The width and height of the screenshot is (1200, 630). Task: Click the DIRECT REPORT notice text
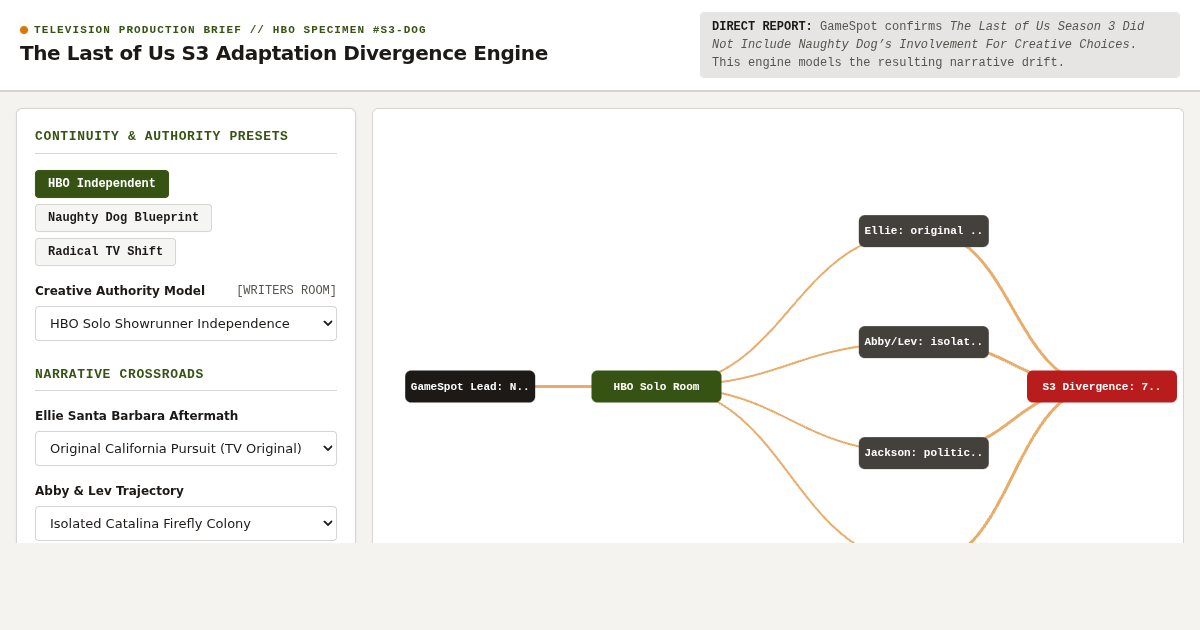click(x=940, y=45)
